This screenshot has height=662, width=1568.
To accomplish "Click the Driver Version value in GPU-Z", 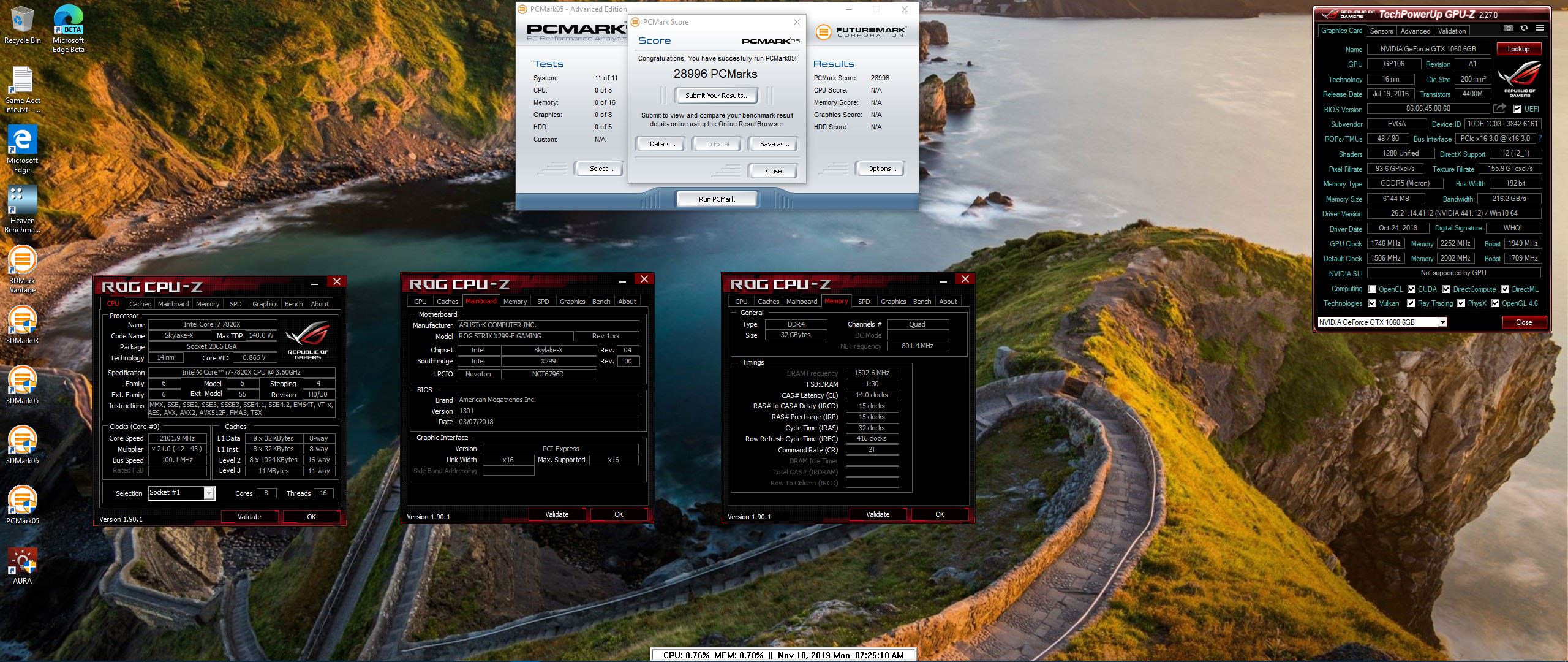I will [x=1453, y=213].
